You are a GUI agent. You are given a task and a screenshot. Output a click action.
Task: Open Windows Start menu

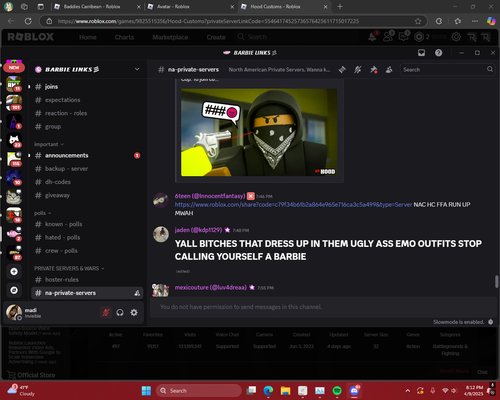coord(146,391)
